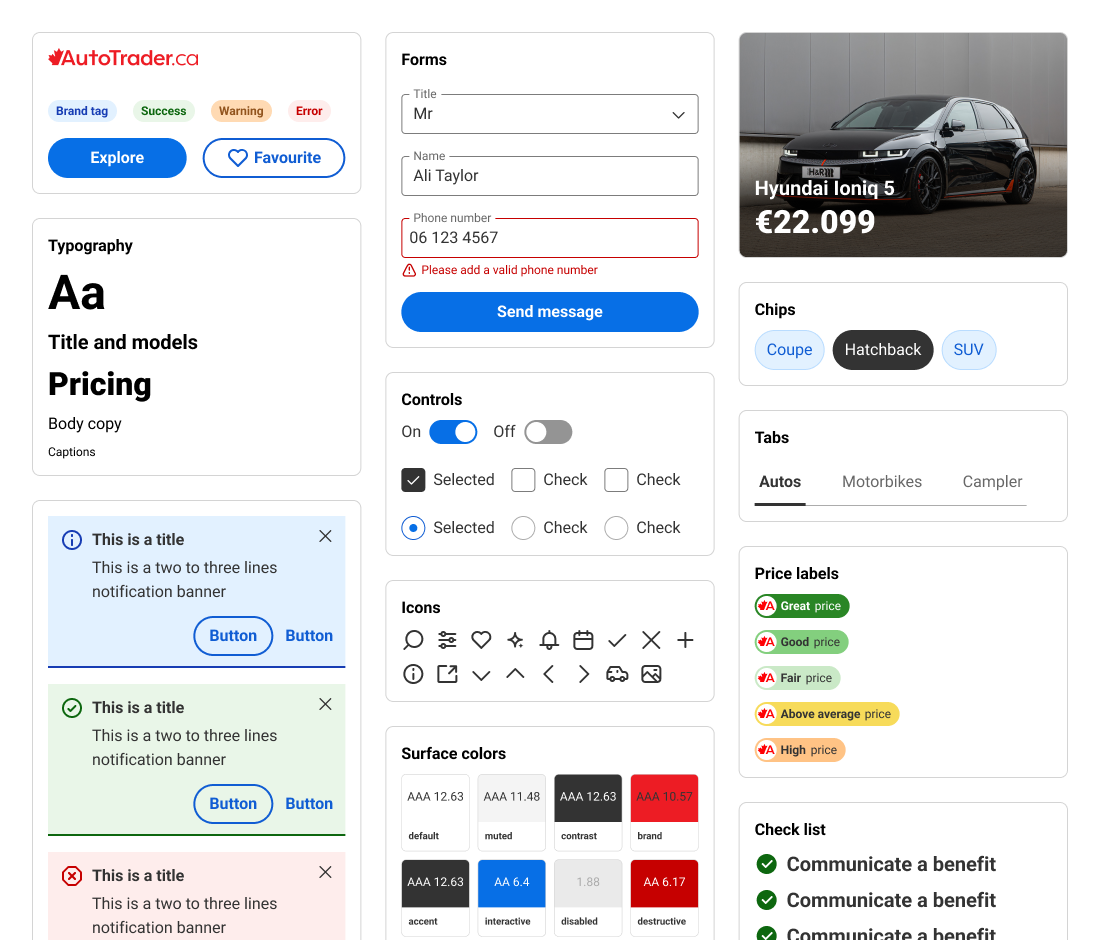
Task: Select the second Check radio button
Action: [x=616, y=528]
